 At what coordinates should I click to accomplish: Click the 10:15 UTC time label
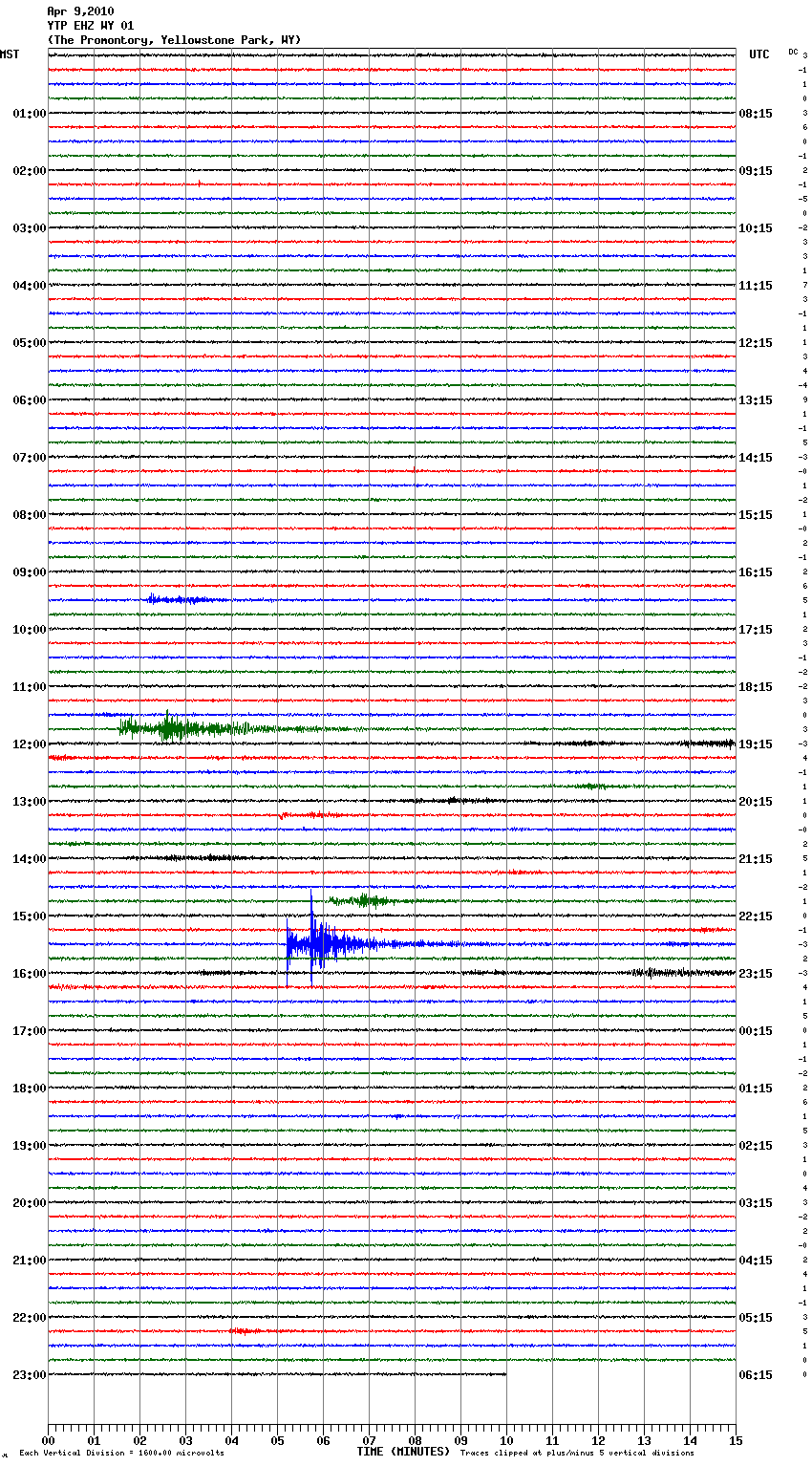[756, 228]
